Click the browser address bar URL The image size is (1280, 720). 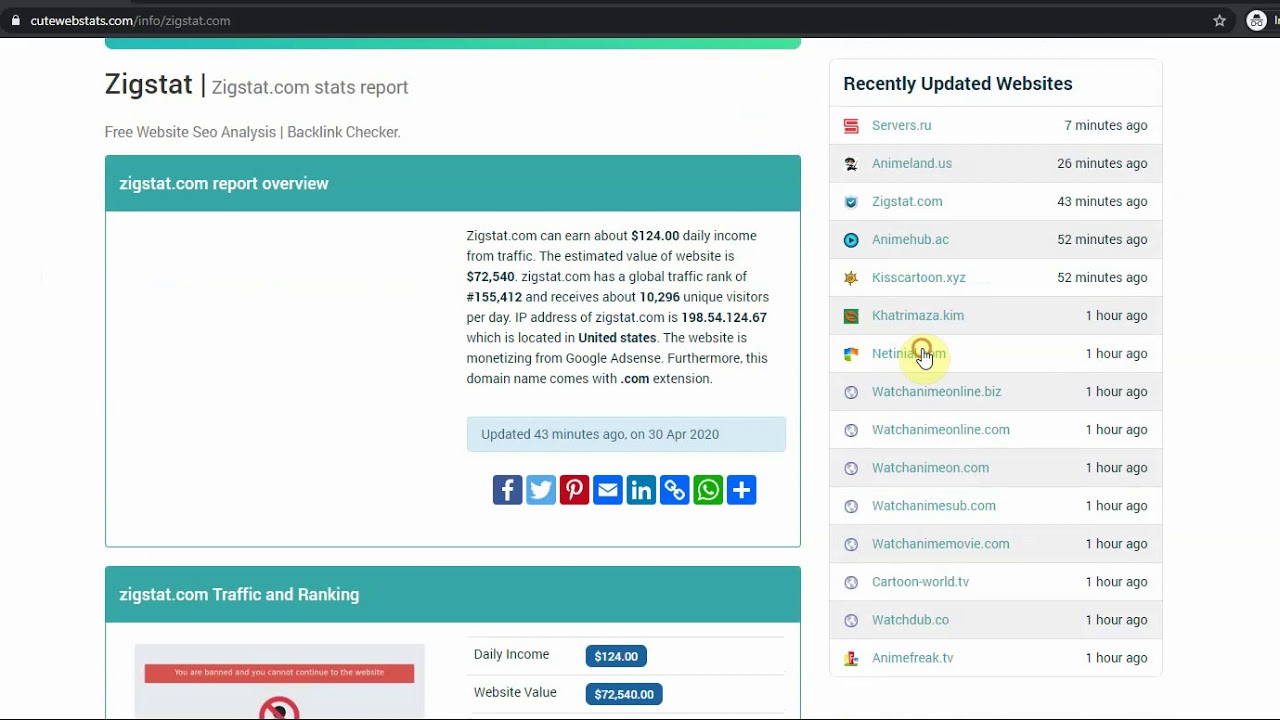tap(130, 20)
